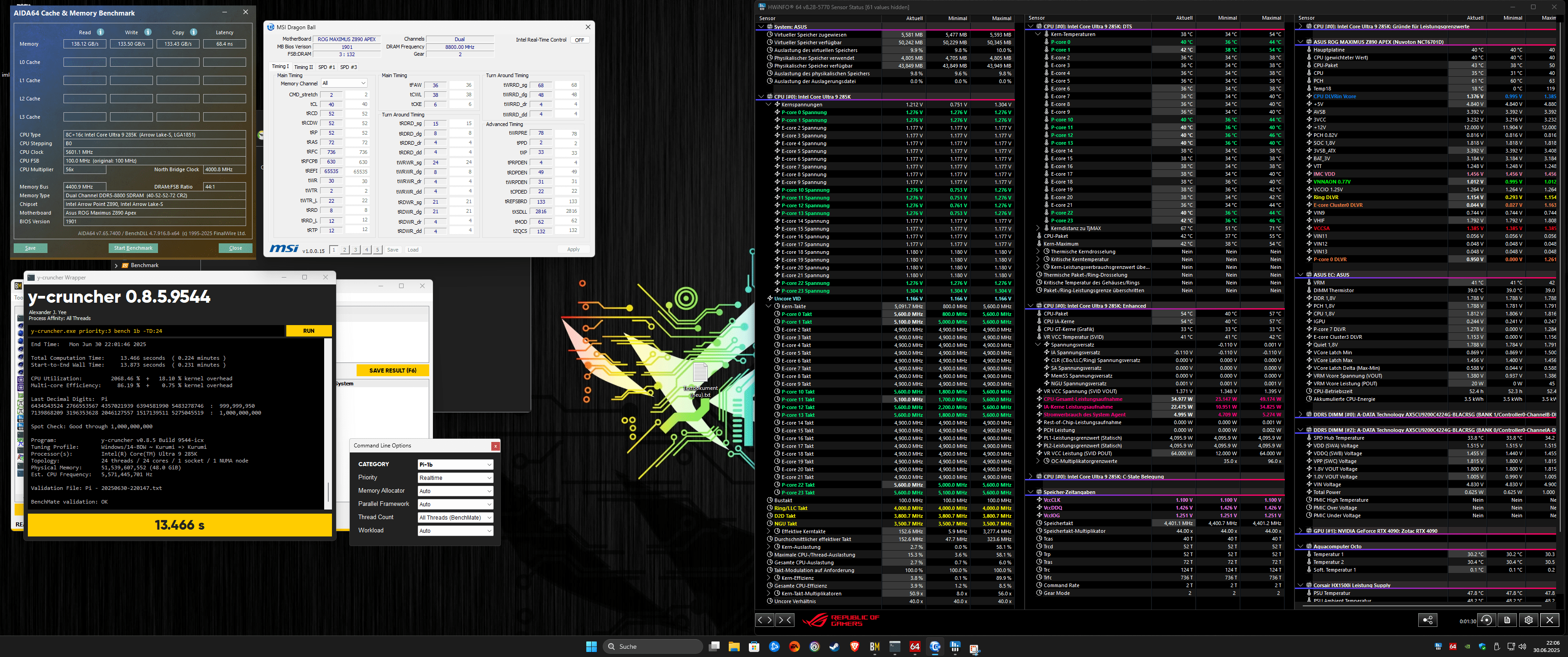Toggle Intel Real-Time Control OFF switch
Image resolution: width=1568 pixels, height=657 pixels.
[579, 40]
